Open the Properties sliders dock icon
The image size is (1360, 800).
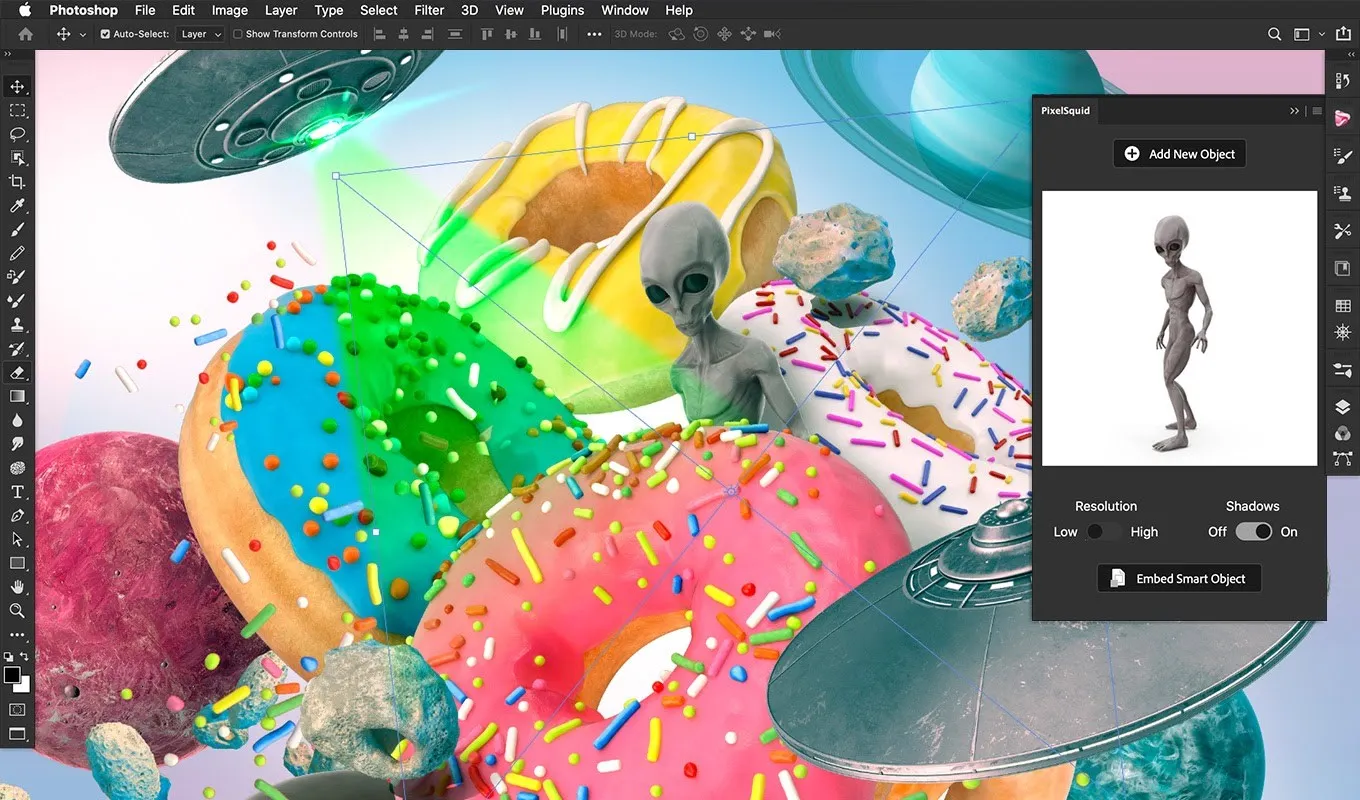(1342, 370)
